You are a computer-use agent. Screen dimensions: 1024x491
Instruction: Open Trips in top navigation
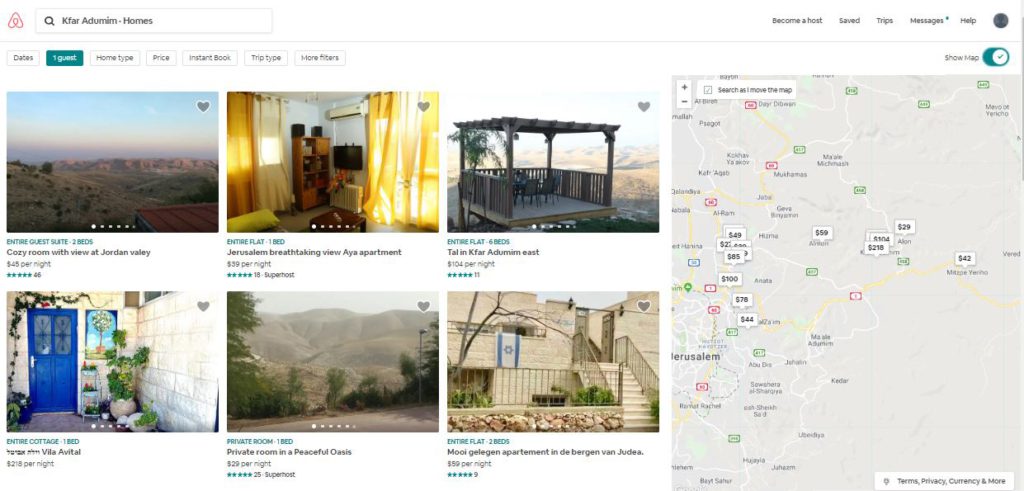coord(884,20)
